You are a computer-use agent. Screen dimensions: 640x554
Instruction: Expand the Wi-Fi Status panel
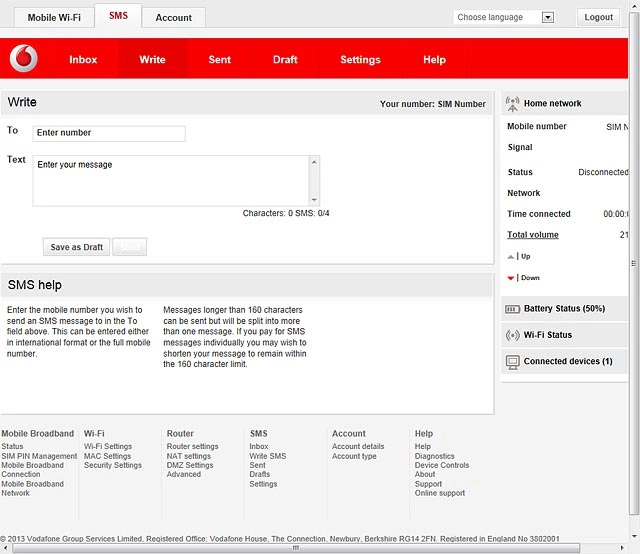pos(564,335)
